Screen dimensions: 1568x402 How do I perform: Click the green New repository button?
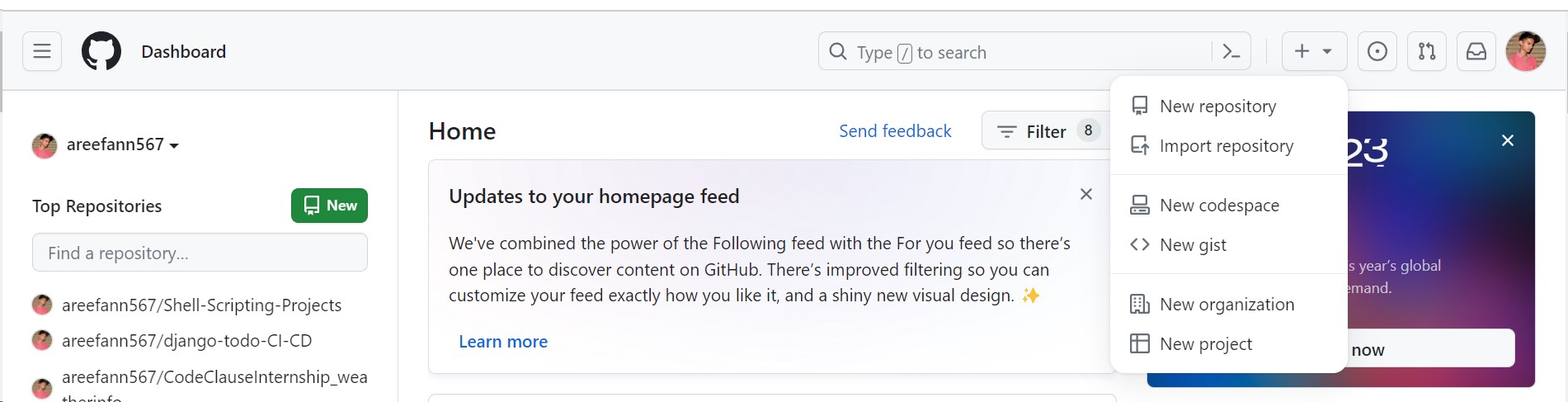[329, 206]
